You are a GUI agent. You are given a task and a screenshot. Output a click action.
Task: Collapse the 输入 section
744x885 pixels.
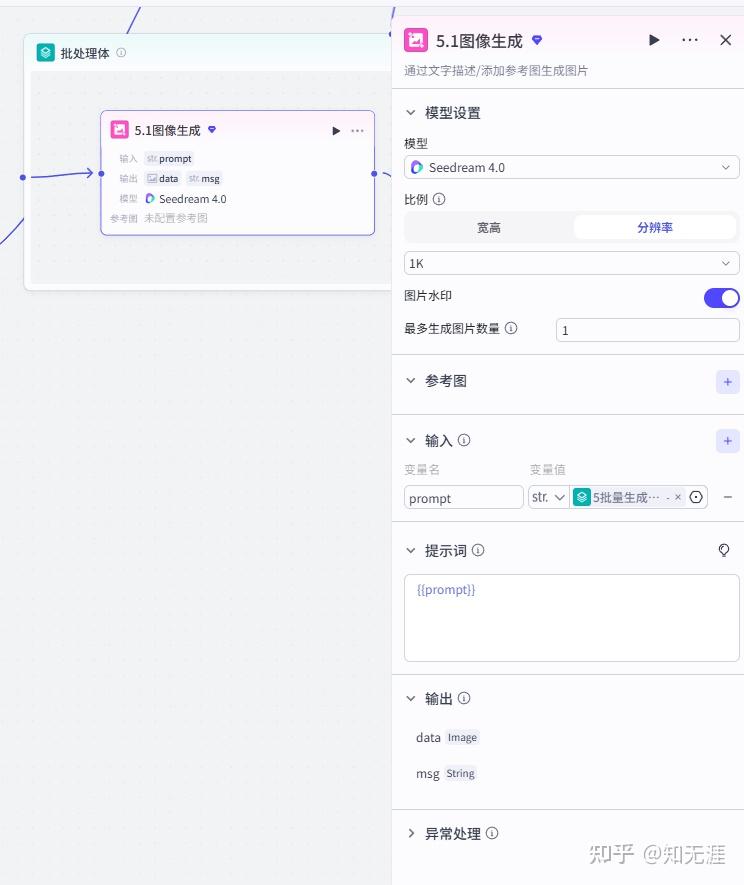click(411, 440)
